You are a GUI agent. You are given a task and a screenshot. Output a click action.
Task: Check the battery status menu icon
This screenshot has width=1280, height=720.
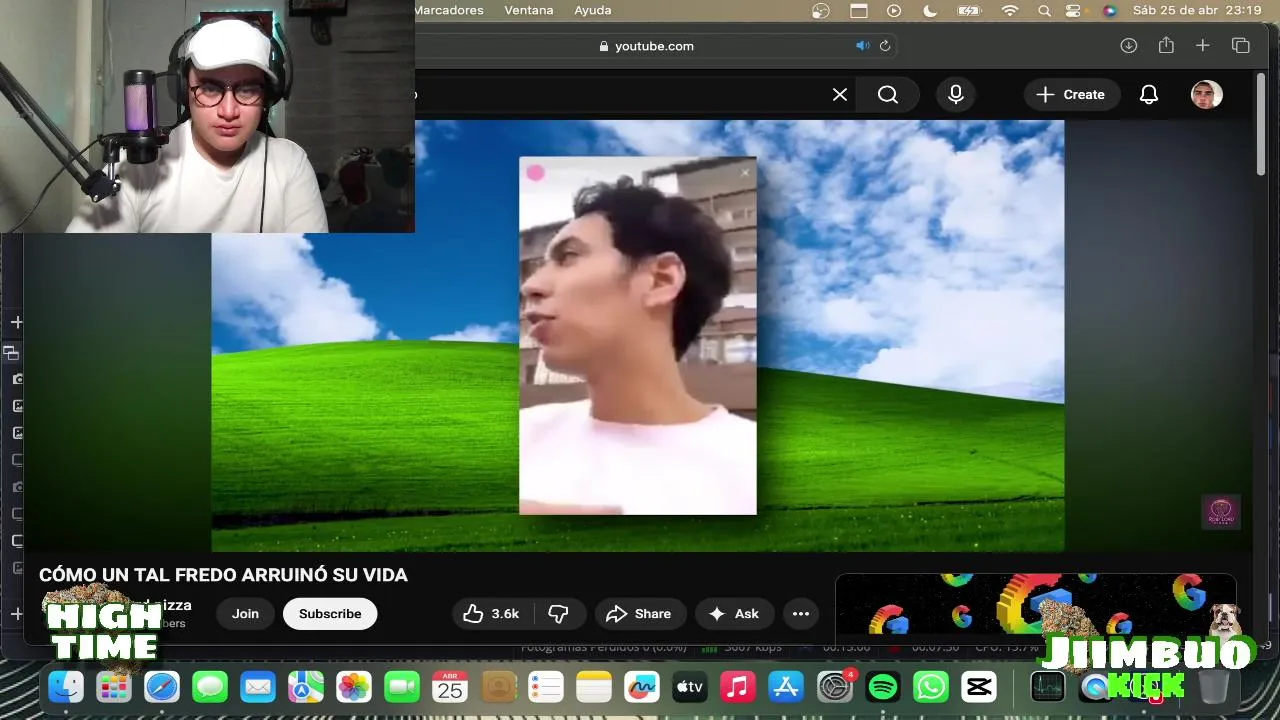(x=968, y=10)
